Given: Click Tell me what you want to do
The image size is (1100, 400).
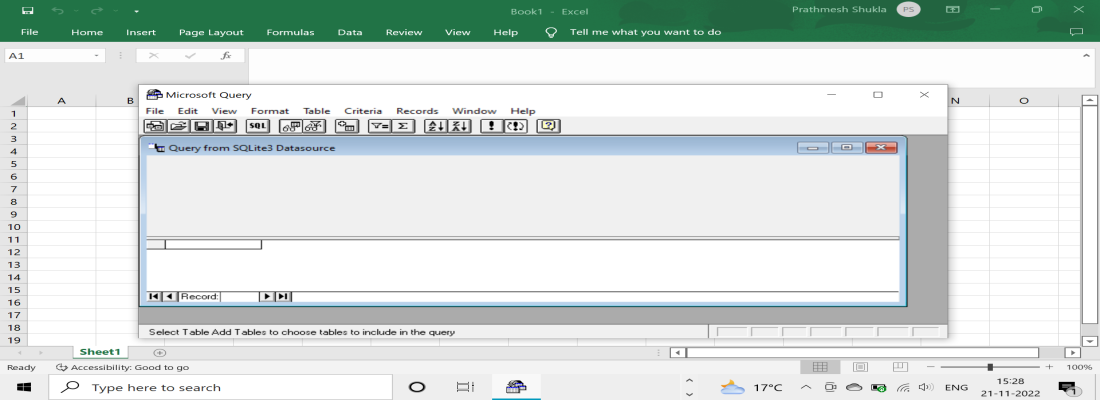Looking at the screenshot, I should tap(645, 32).
